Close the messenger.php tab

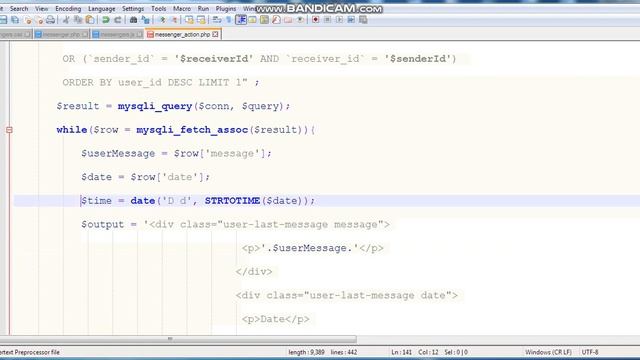(x=85, y=35)
